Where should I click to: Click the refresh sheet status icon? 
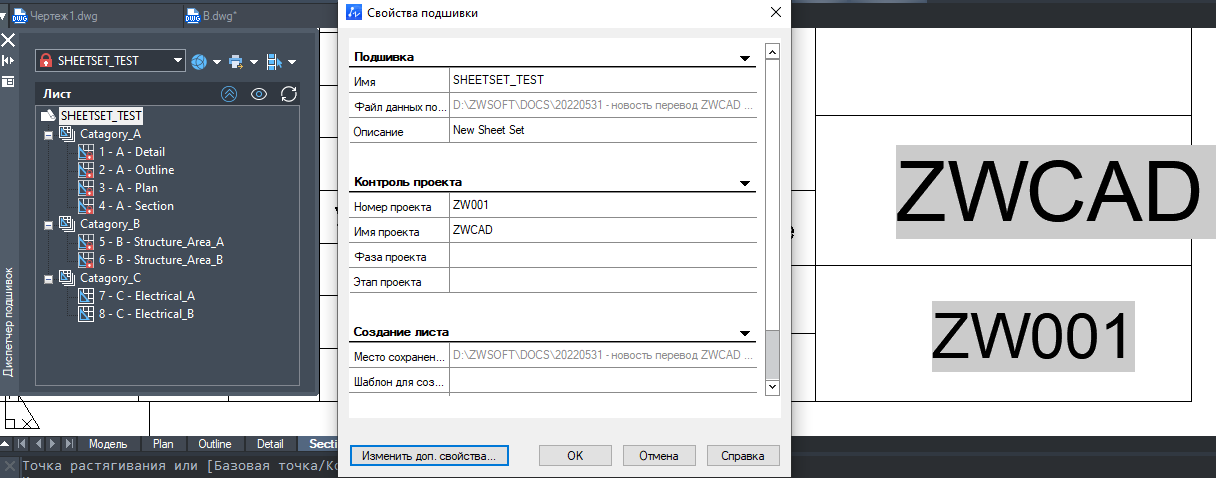(x=289, y=94)
